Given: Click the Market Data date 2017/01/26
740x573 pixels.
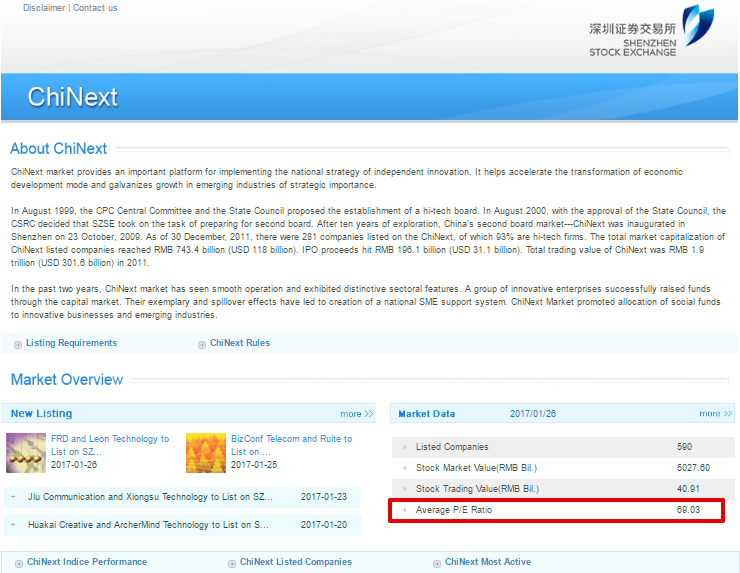Looking at the screenshot, I should click(533, 413).
